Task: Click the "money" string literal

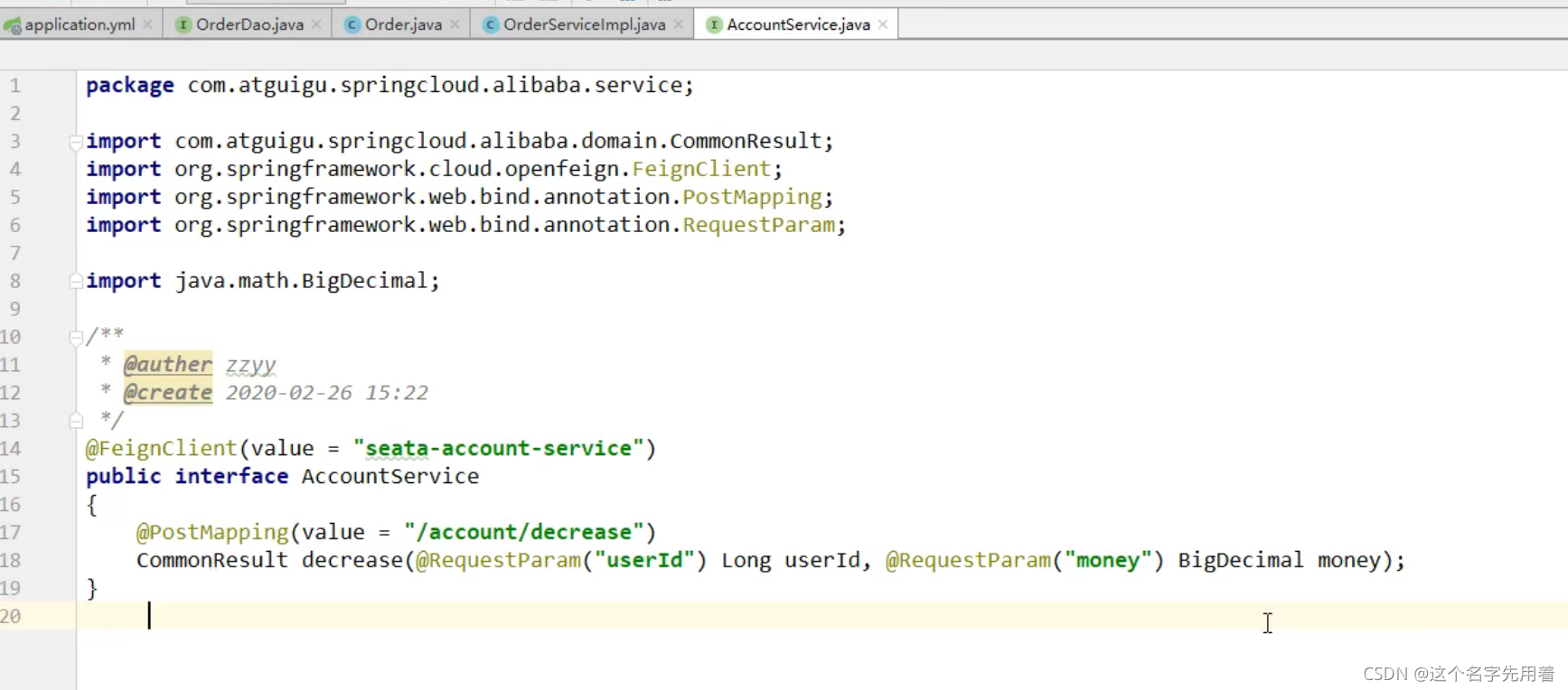Action: (x=1108, y=560)
